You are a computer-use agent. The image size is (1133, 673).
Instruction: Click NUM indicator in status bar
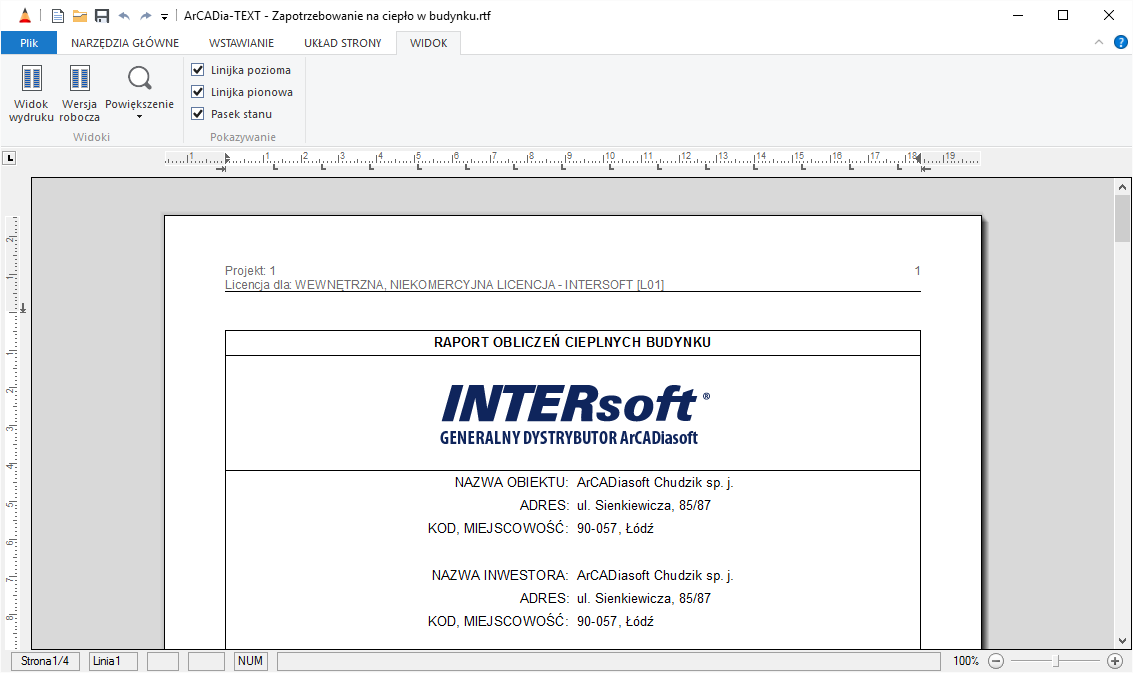point(250,661)
